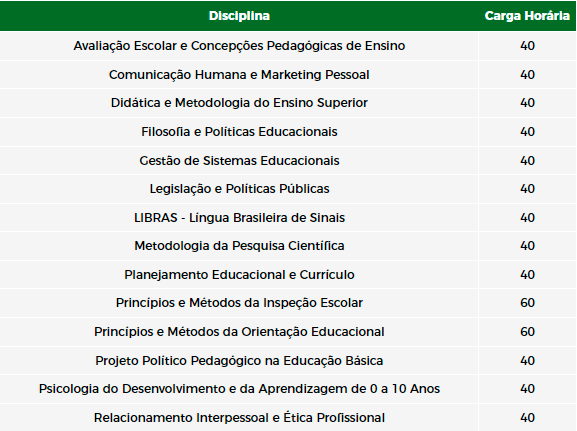Click the Carga Horária column header
577x431 pixels.
[527, 16]
